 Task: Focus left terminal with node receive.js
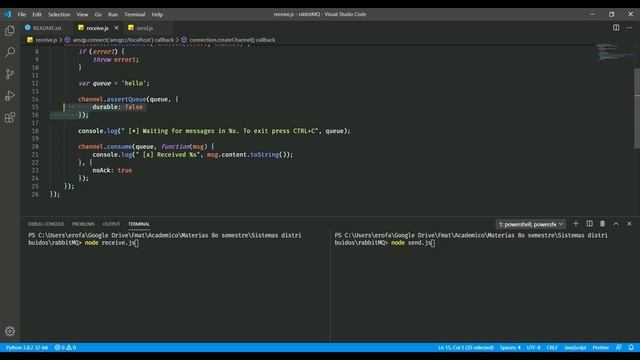click(x=175, y=286)
